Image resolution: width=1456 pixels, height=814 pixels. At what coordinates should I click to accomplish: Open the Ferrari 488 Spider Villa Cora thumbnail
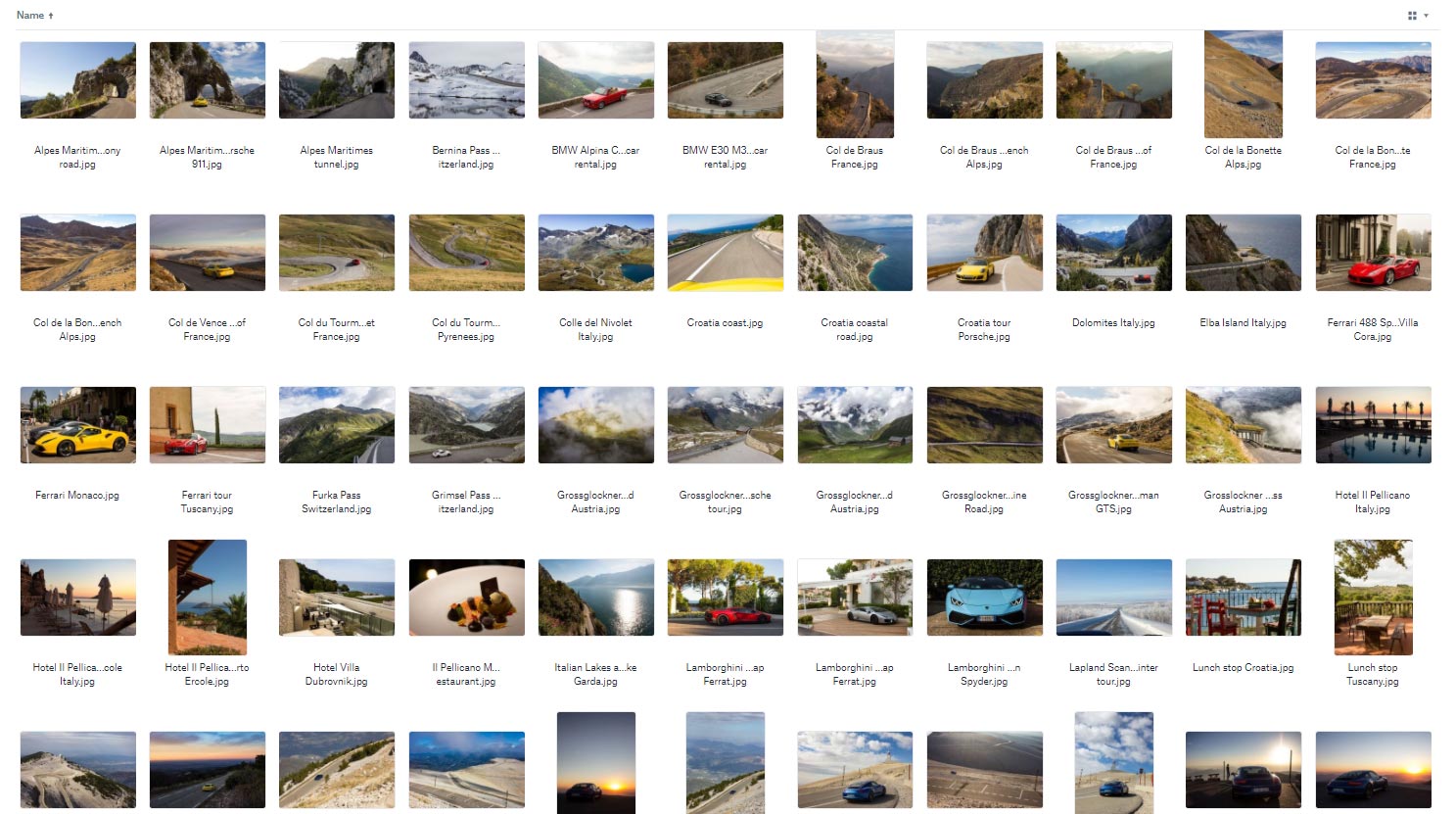click(x=1373, y=253)
